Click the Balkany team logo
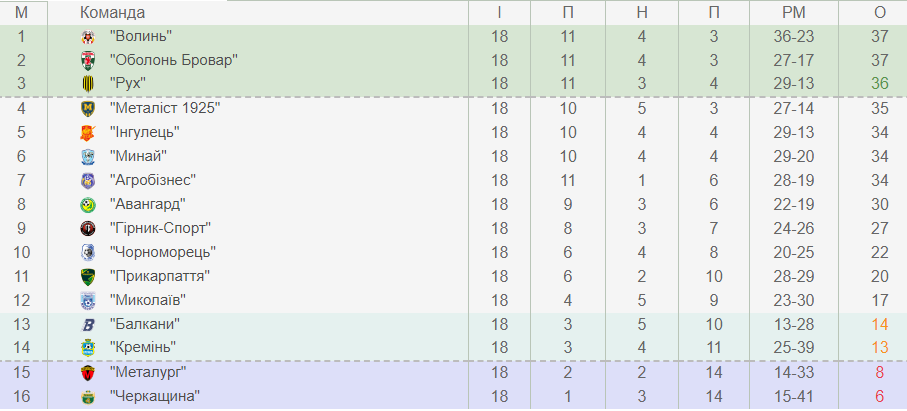This screenshot has height=411, width=907. (x=88, y=324)
